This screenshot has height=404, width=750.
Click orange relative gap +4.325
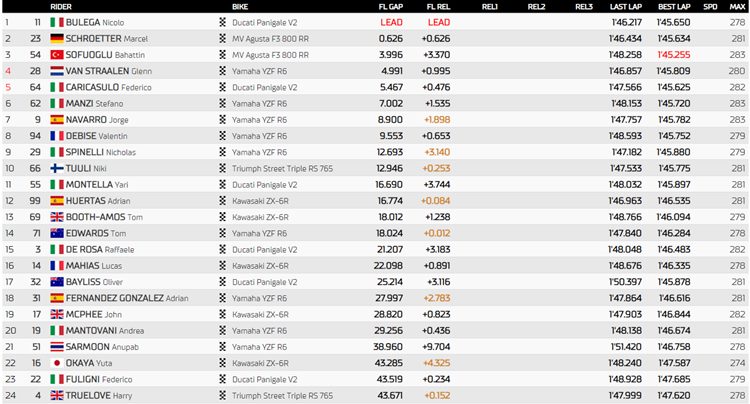tap(437, 363)
